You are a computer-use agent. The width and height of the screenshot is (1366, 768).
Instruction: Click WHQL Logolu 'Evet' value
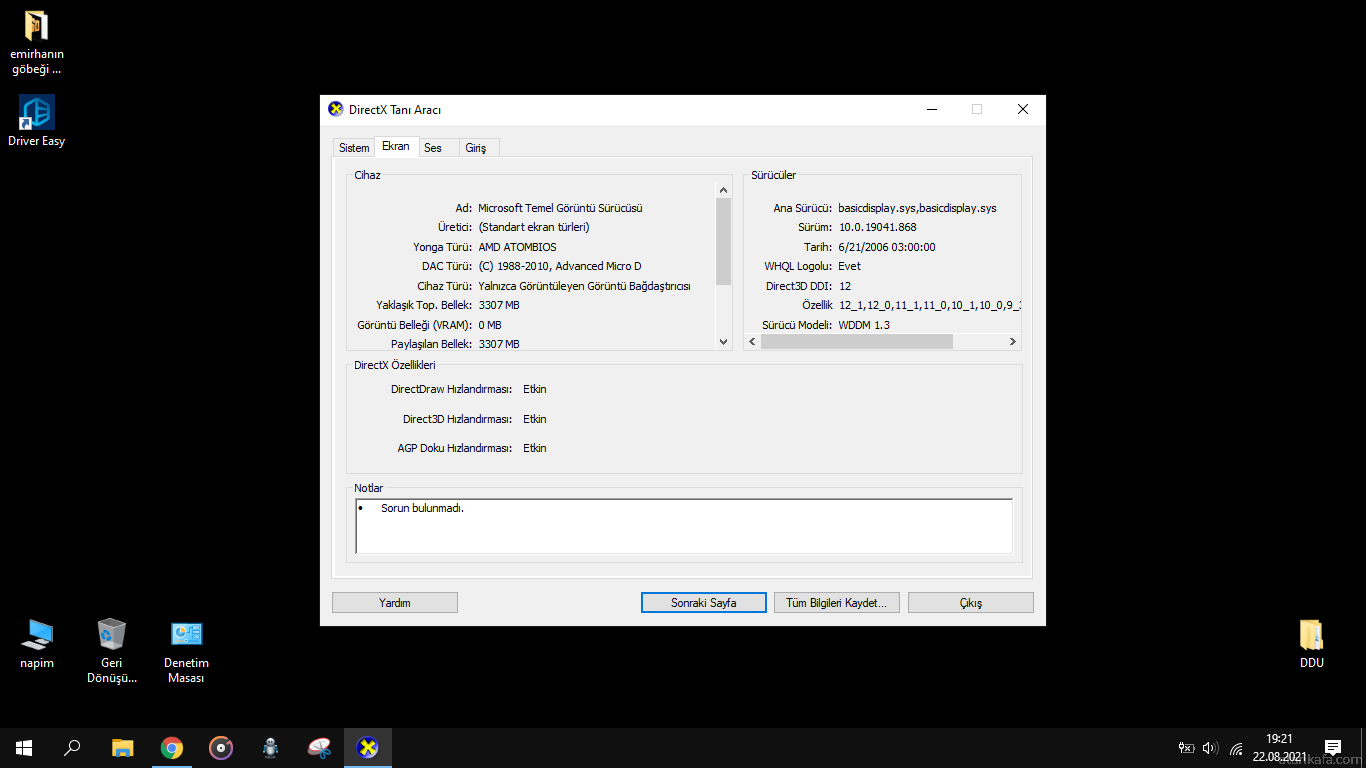pos(849,266)
